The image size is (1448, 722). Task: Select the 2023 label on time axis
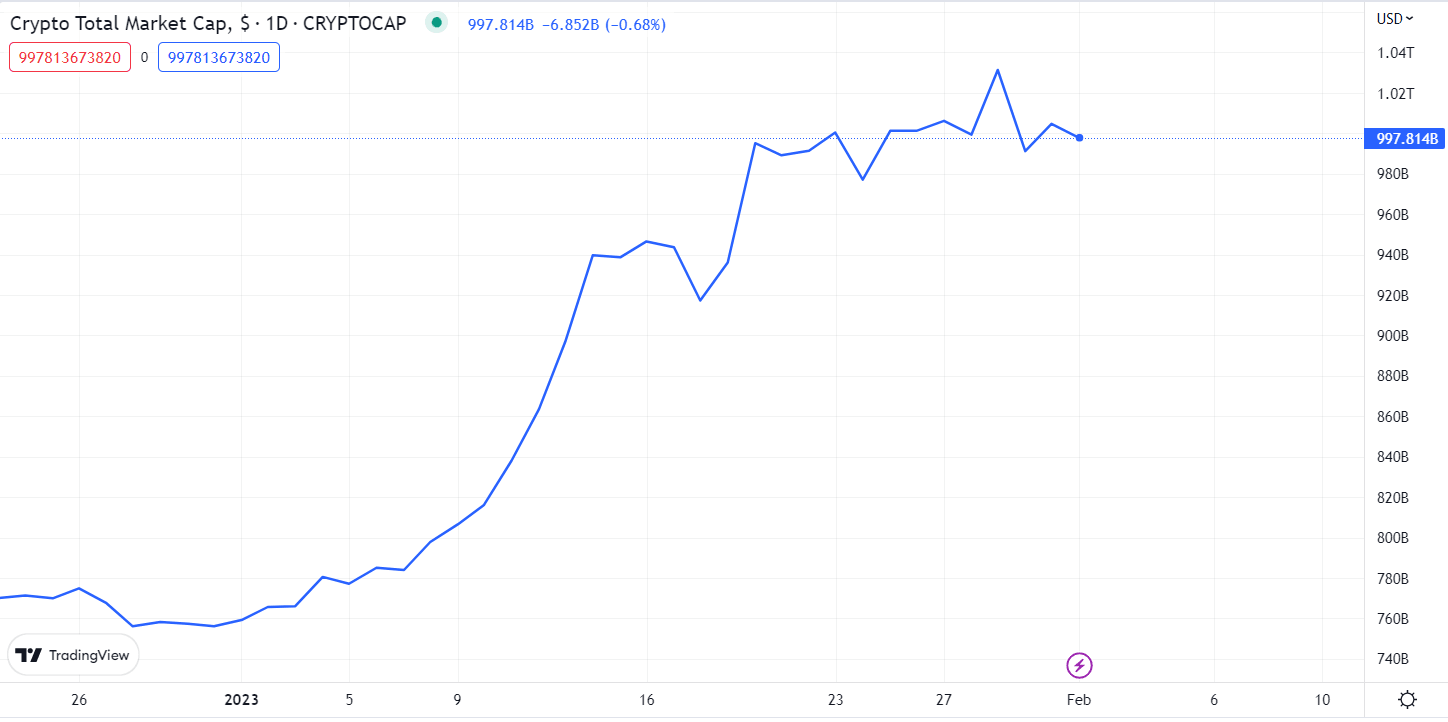241,700
